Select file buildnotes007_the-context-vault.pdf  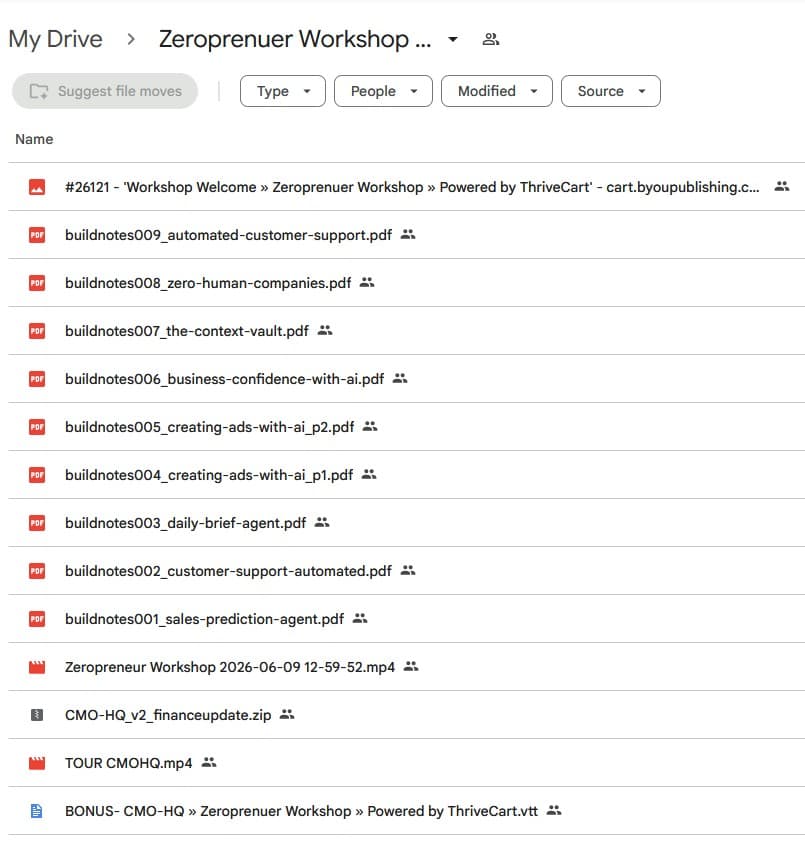click(187, 331)
